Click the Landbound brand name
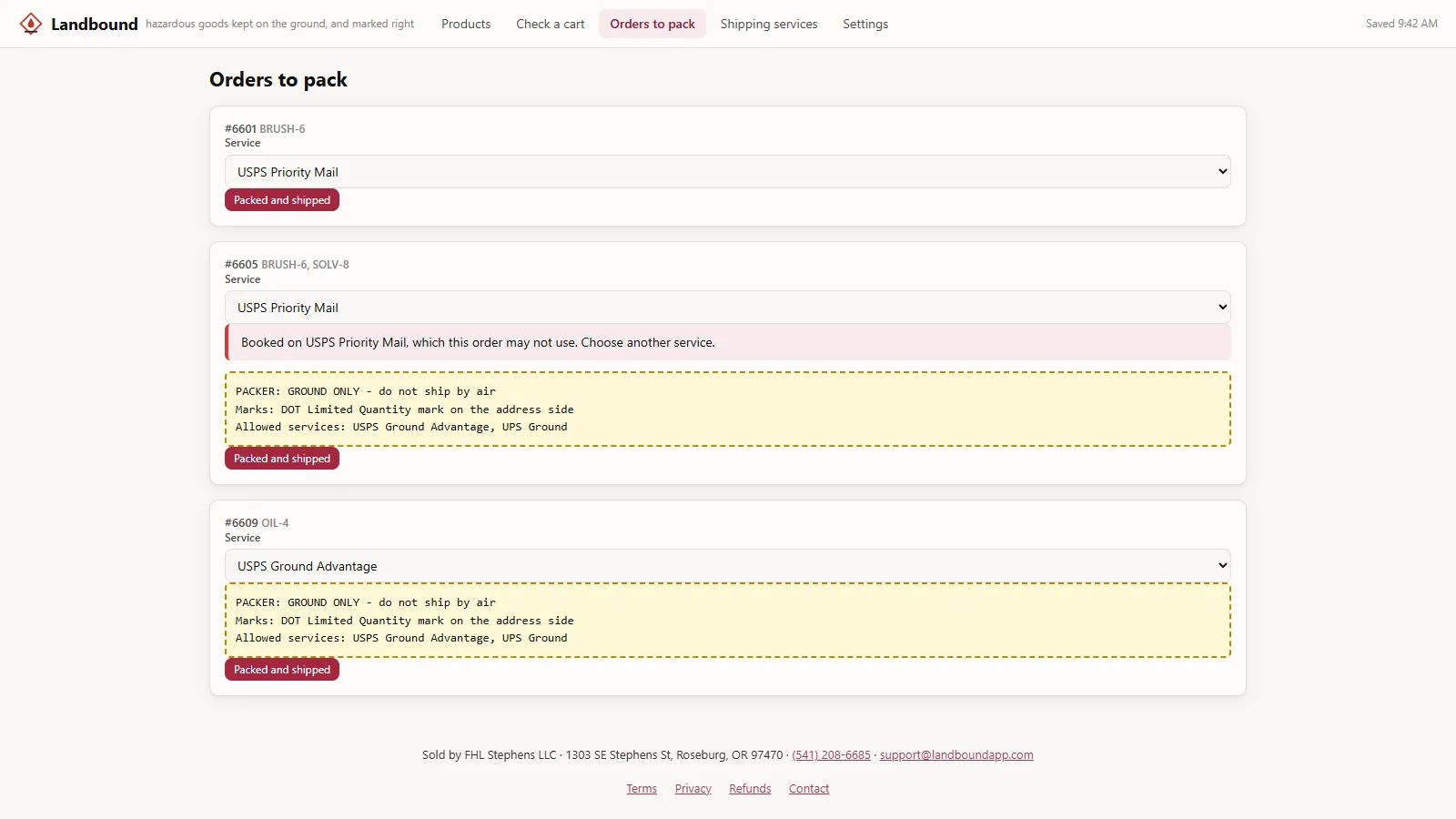 tap(95, 24)
